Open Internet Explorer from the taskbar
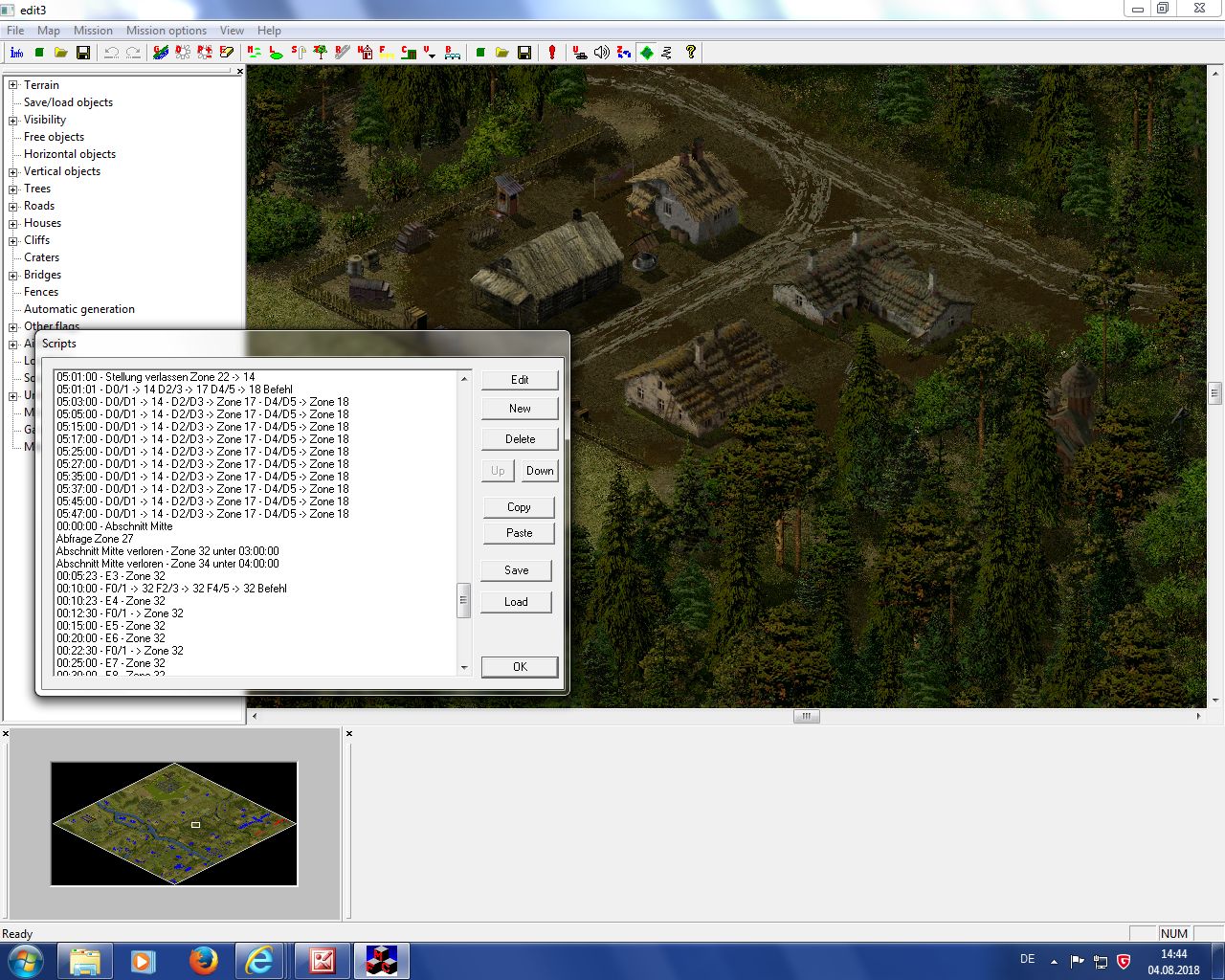This screenshot has width=1225, height=980. [259, 961]
